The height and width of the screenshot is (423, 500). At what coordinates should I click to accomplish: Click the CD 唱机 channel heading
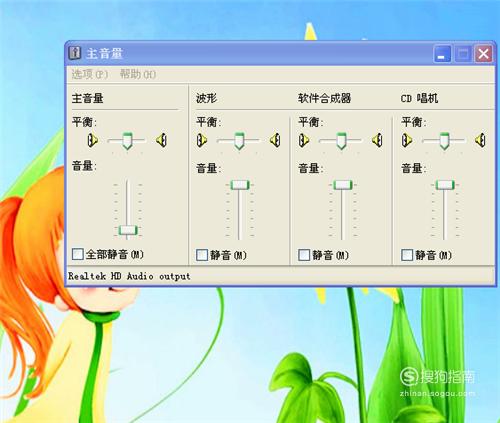pyautogui.click(x=419, y=98)
